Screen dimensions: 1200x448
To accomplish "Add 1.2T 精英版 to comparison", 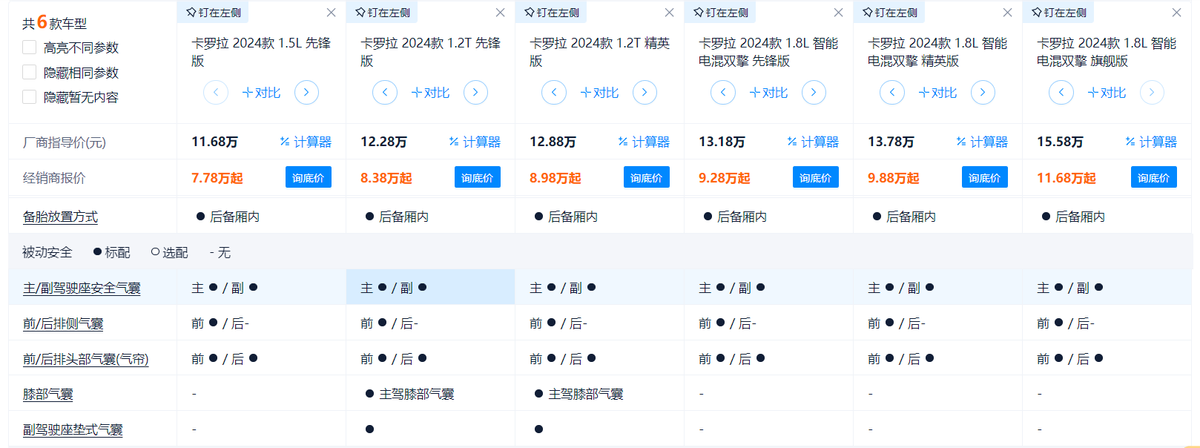I will [x=599, y=93].
